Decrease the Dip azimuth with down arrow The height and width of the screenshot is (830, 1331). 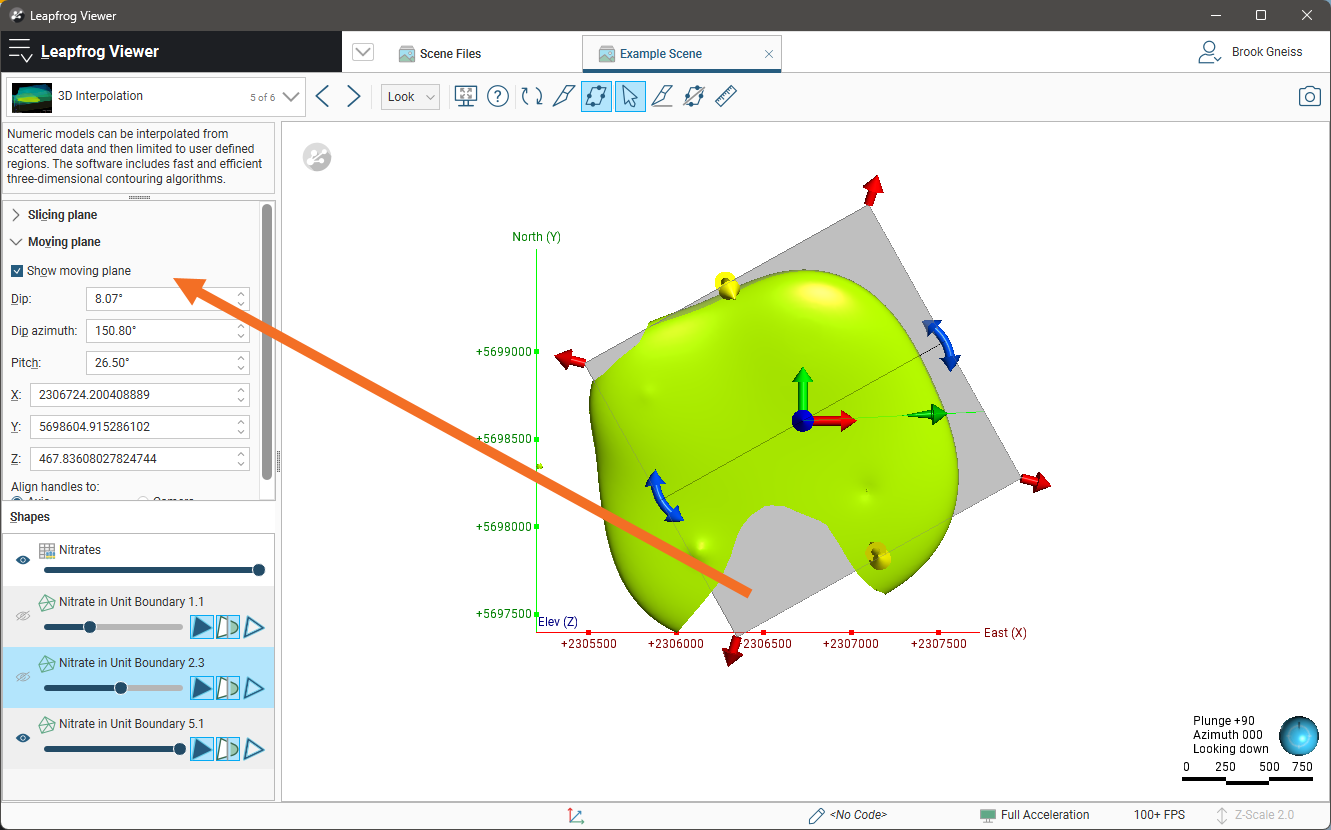(241, 336)
